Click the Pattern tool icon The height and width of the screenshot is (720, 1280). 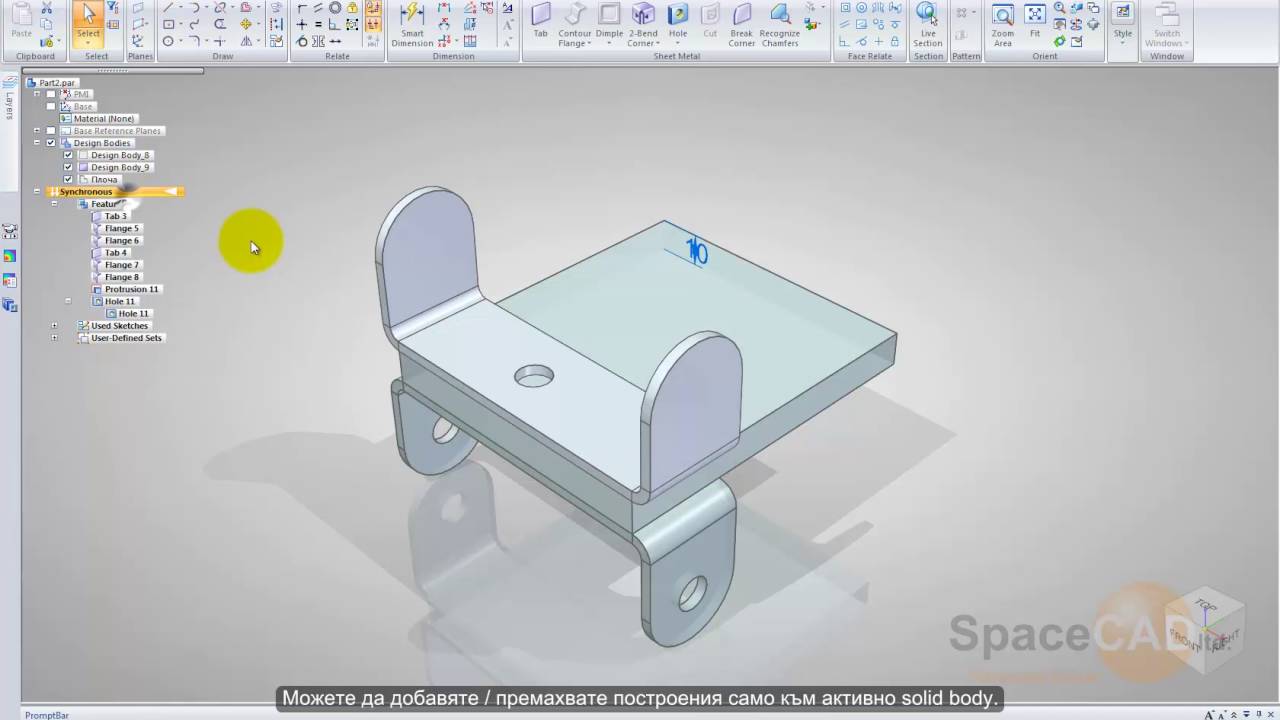[x=961, y=13]
